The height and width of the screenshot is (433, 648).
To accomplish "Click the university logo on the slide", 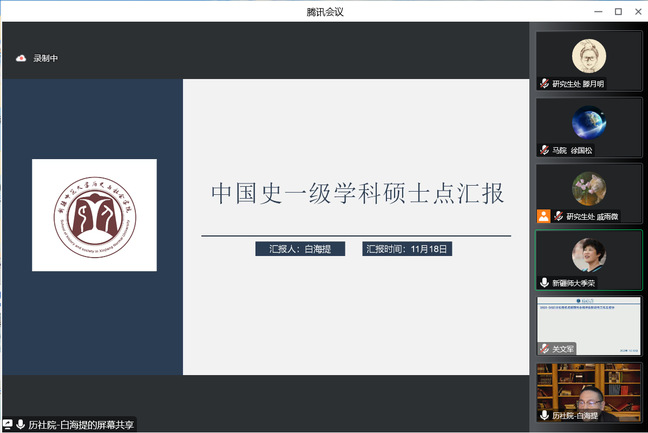I will [94, 215].
